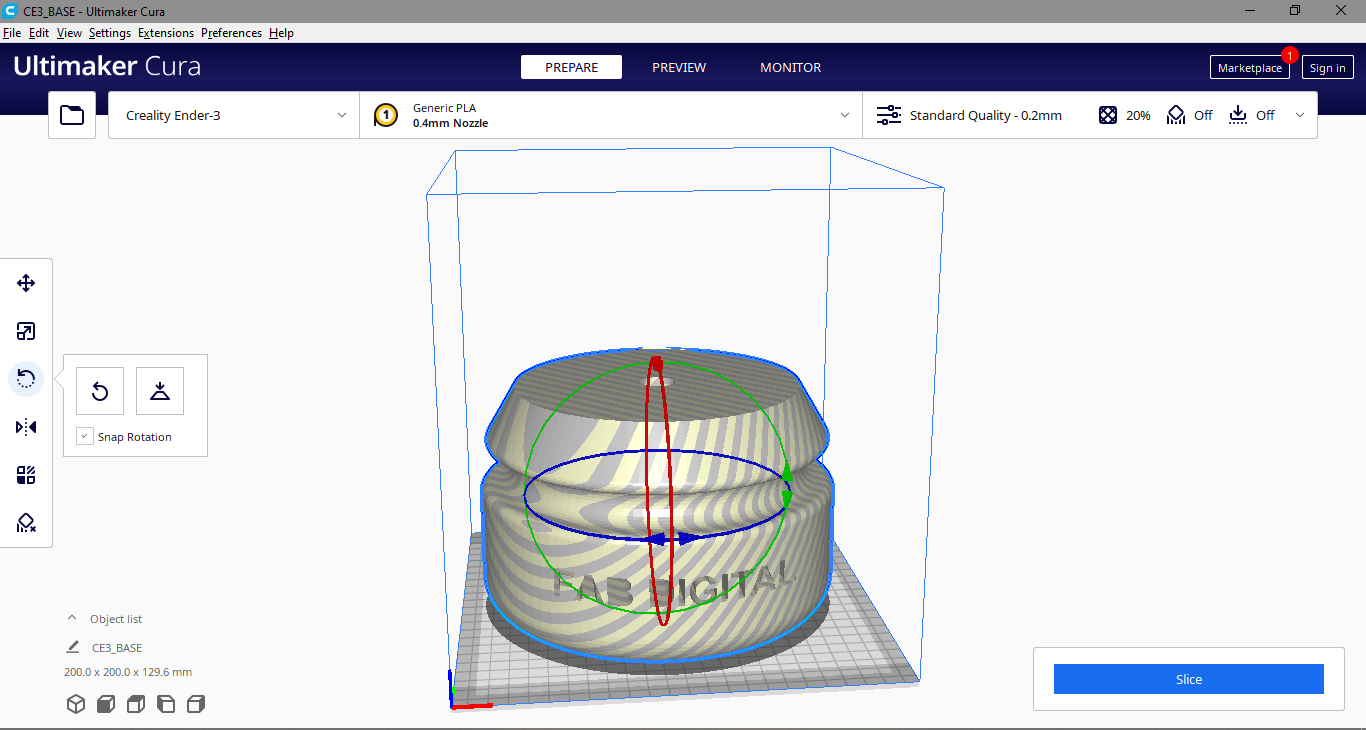This screenshot has height=730, width=1366.
Task: Switch to the MONITOR stage tab
Action: [791, 67]
